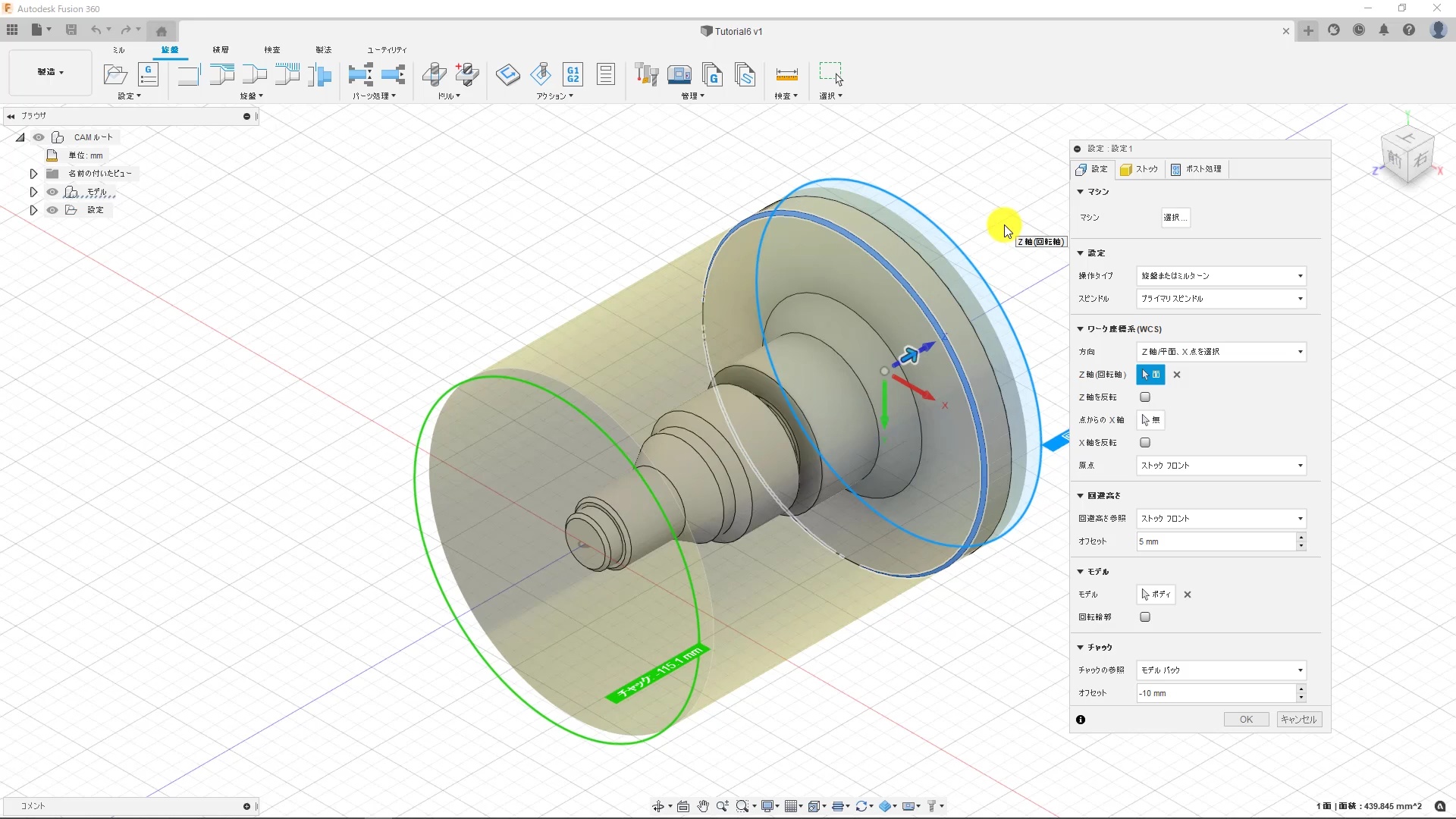Open the G1 G2 post process action
Image resolution: width=1456 pixels, height=819 pixels.
(x=573, y=74)
